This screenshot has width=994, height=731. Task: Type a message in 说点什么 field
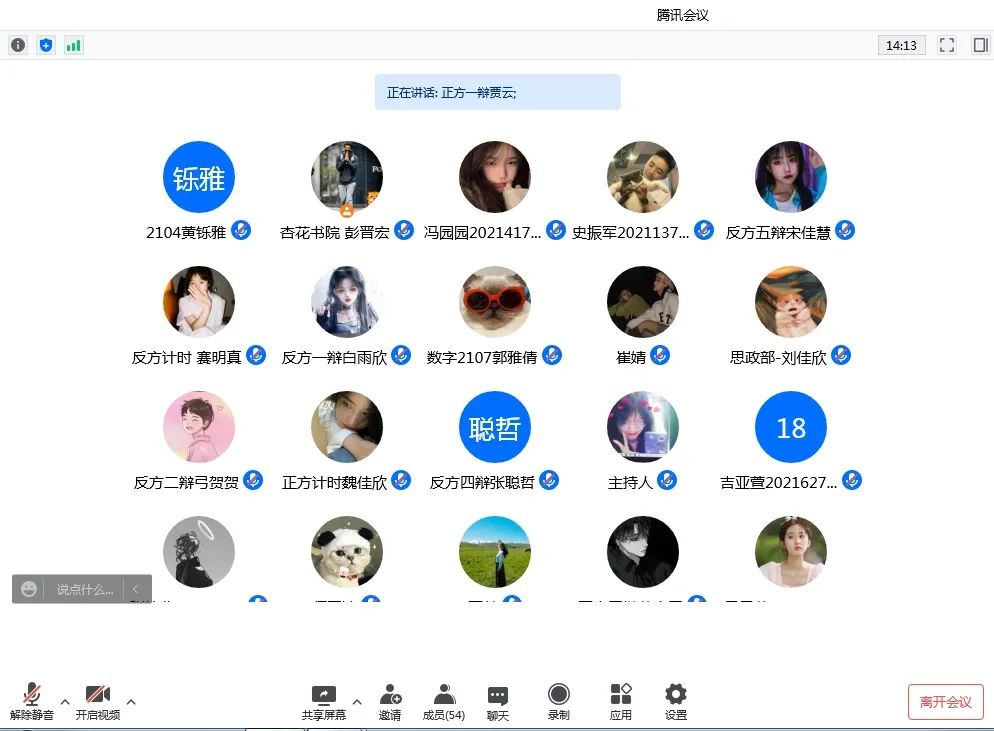tap(84, 589)
